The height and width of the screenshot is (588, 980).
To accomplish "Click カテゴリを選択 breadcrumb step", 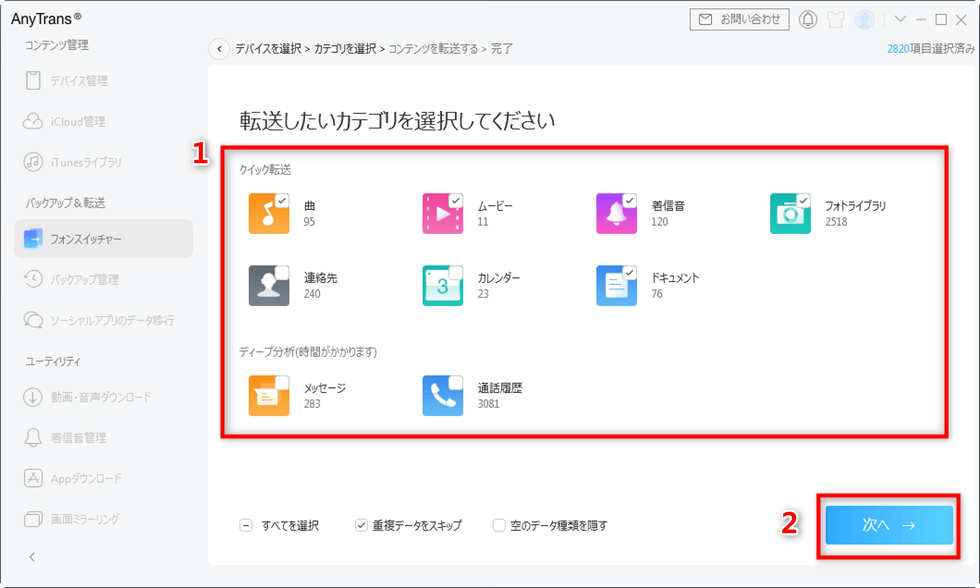I will coord(345,49).
